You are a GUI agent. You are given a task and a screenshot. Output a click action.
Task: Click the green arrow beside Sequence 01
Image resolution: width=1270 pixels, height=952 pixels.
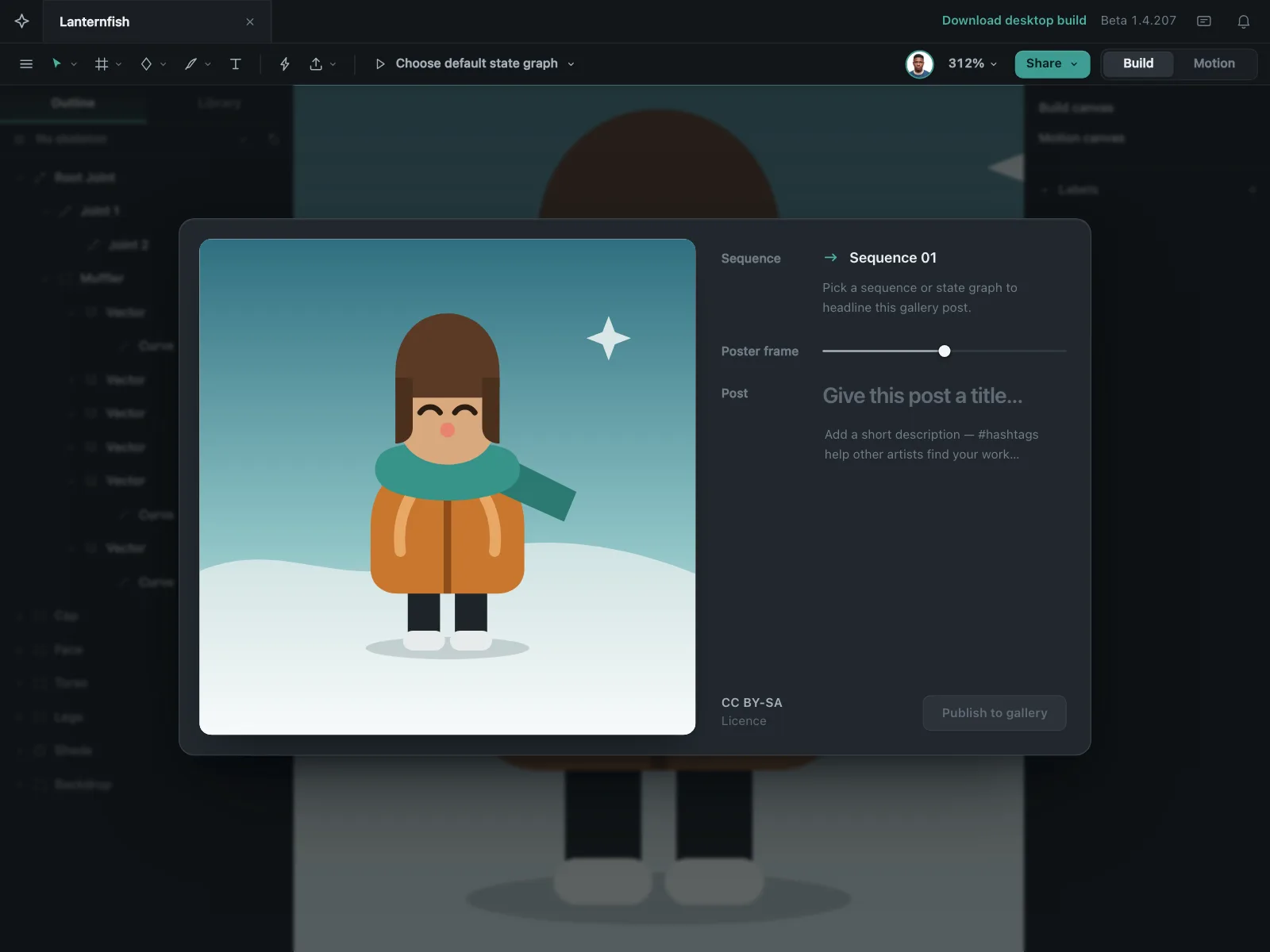[x=831, y=257]
